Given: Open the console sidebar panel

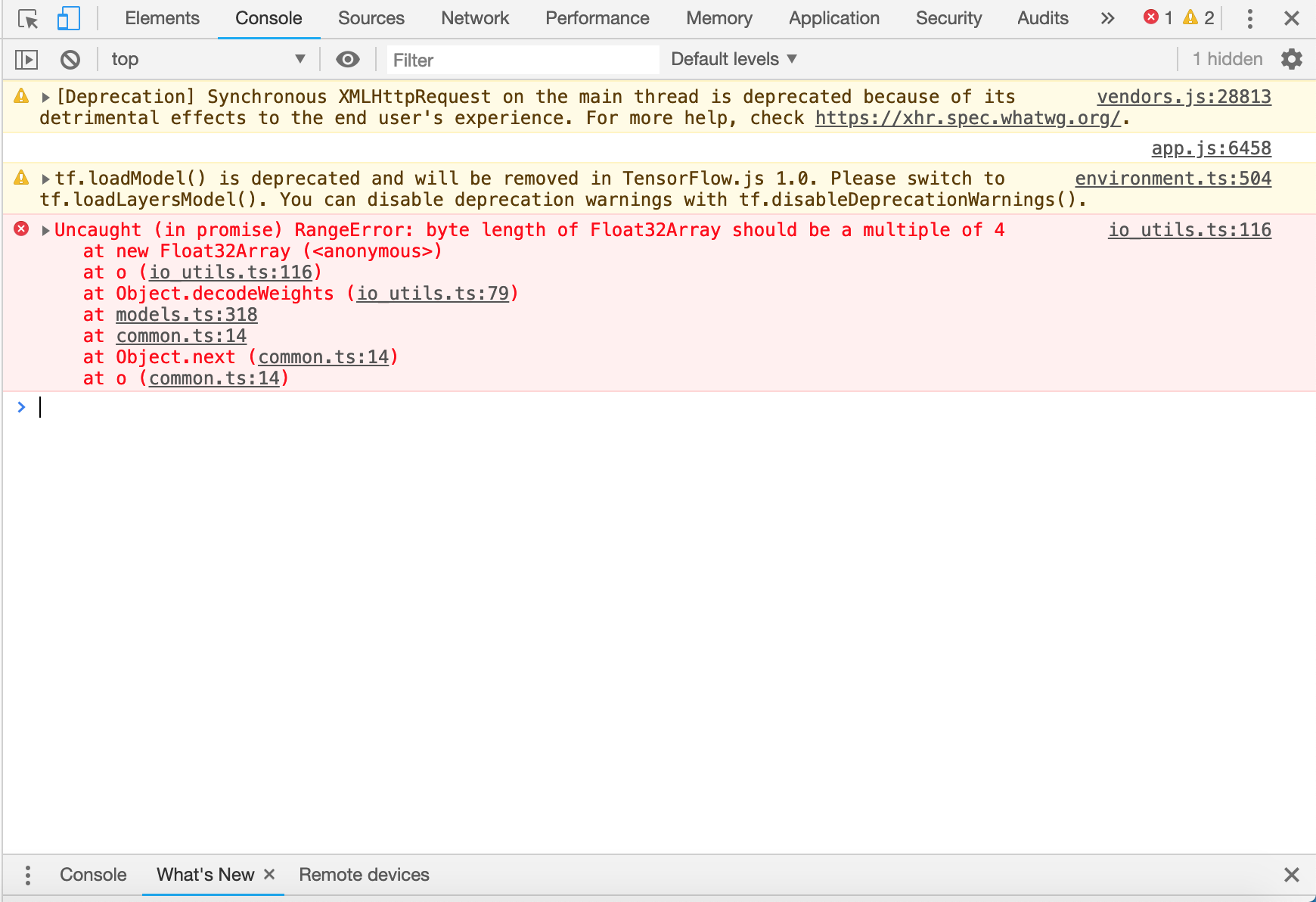Looking at the screenshot, I should click(x=26, y=58).
